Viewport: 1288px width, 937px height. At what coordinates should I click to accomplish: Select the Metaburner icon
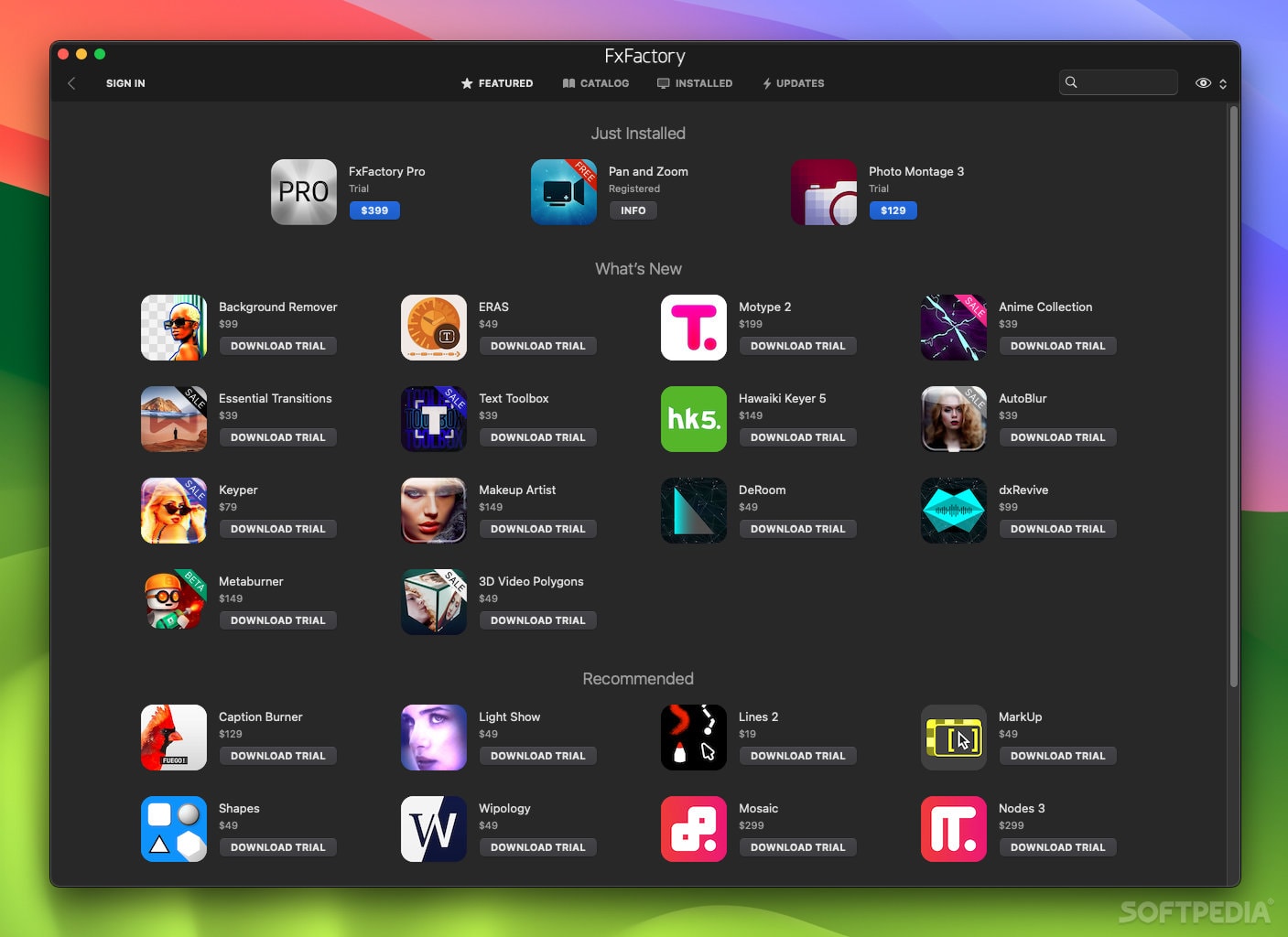(174, 602)
